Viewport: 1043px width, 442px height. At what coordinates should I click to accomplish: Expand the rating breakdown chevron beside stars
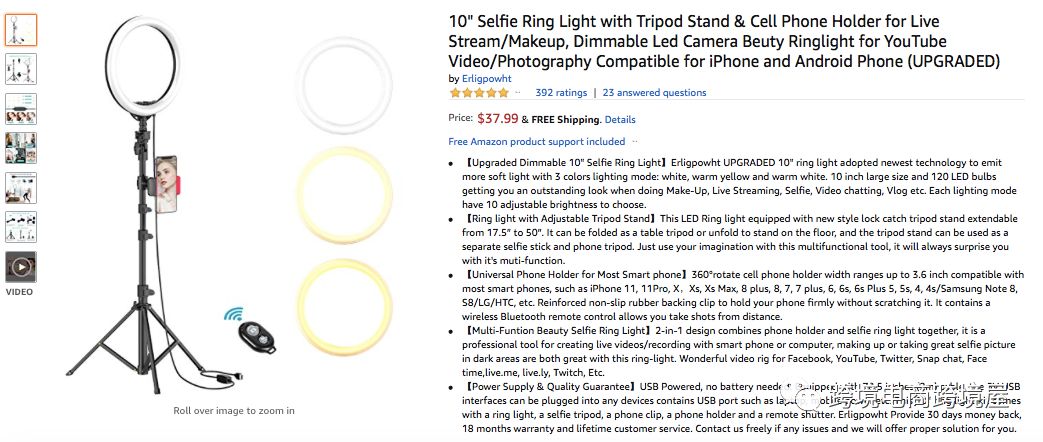pyautogui.click(x=518, y=93)
